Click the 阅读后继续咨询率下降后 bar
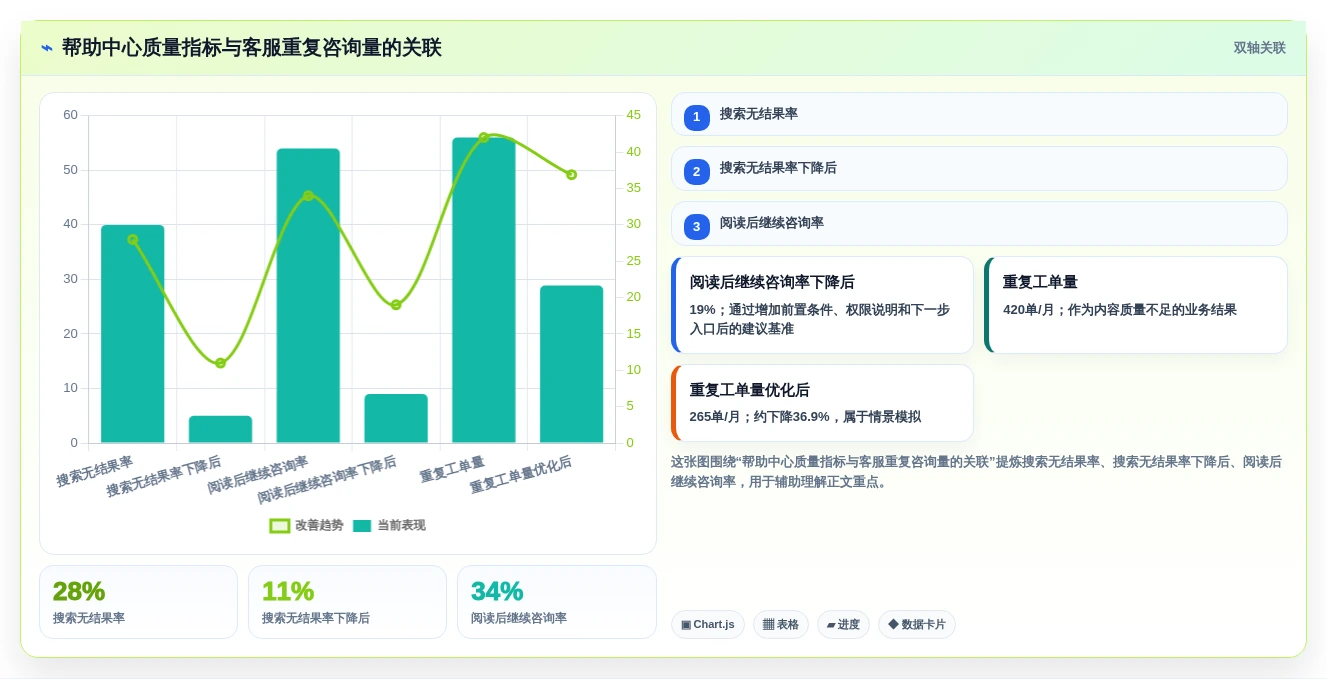Viewport: 1327px width, 679px height. click(396, 418)
